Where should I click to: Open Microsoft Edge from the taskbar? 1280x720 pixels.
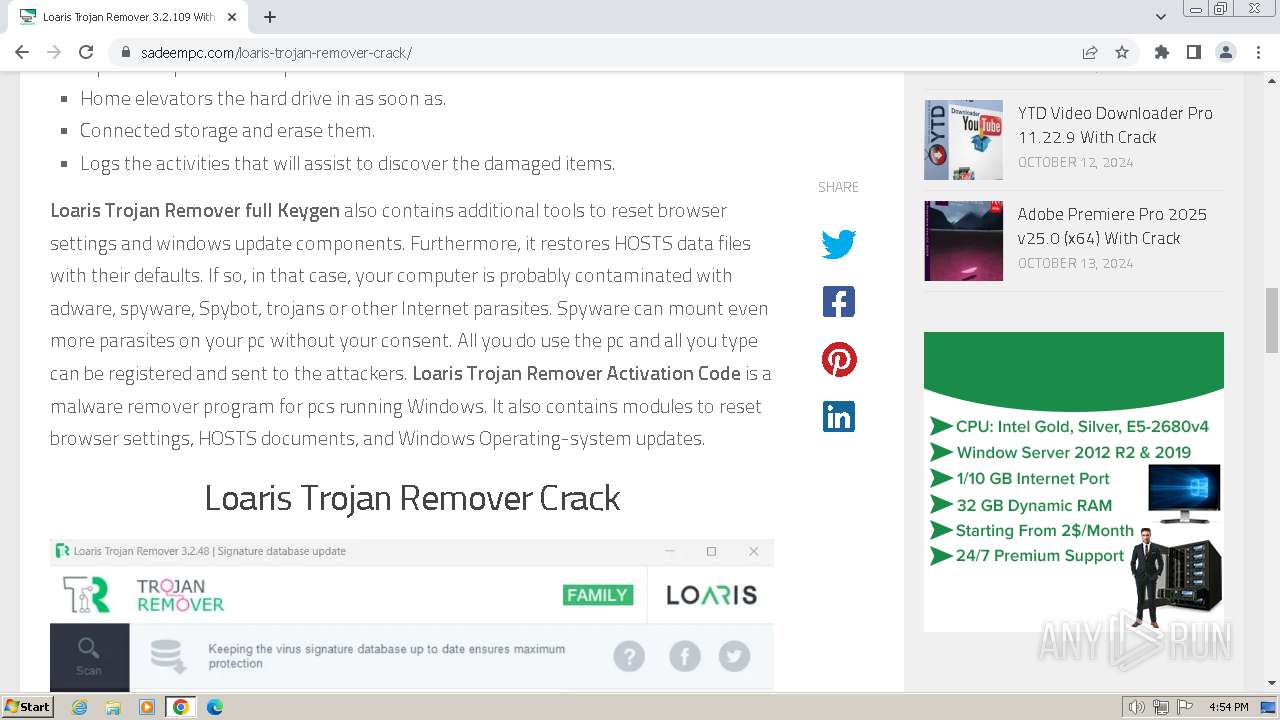tap(215, 707)
